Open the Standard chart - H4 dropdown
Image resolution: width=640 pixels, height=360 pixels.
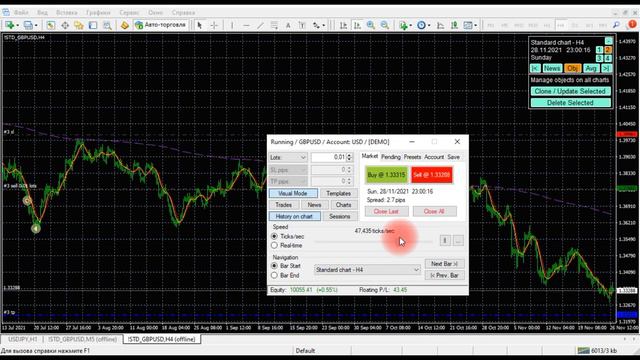[x=367, y=270]
